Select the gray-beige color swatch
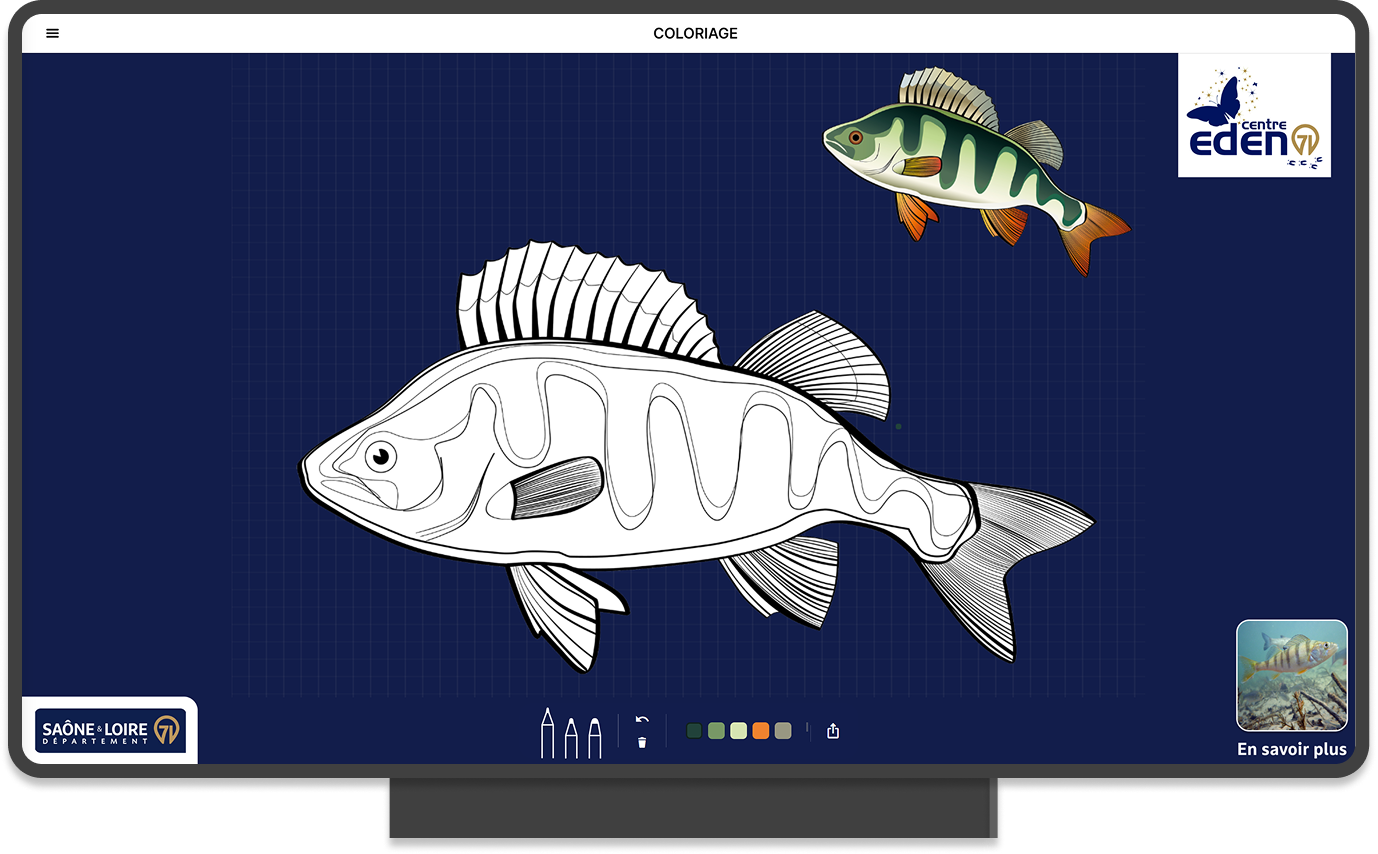This screenshot has width=1378, height=854. (783, 731)
